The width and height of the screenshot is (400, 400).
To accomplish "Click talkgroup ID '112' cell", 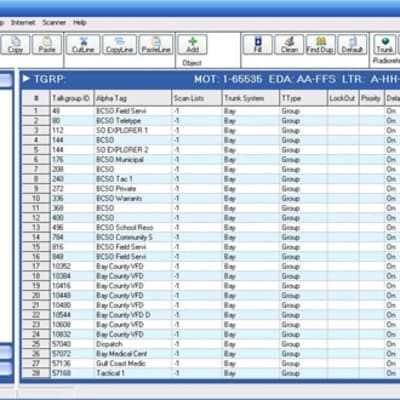I will (72, 130).
